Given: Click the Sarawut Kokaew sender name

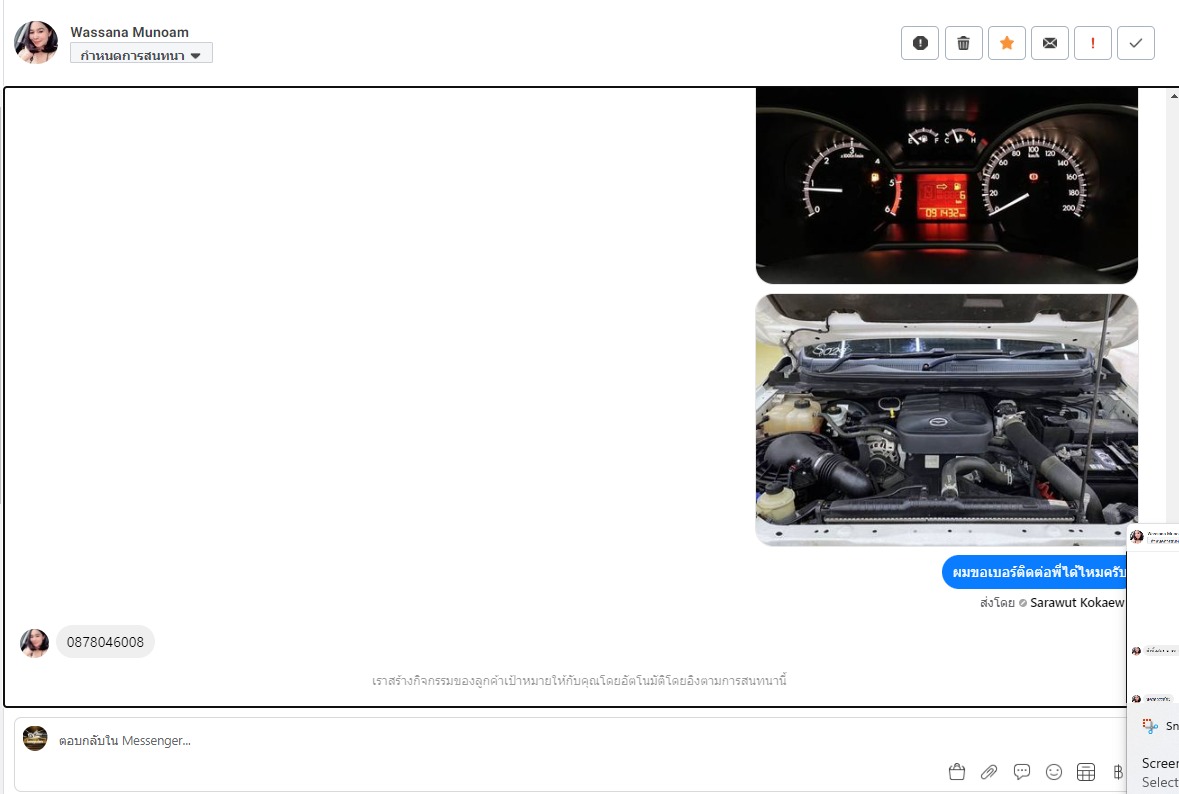Looking at the screenshot, I should pos(1076,603).
